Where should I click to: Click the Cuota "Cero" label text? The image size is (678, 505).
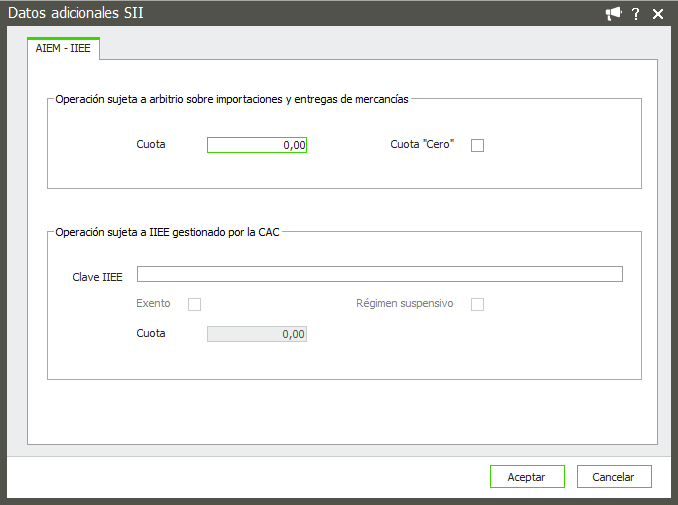point(422,144)
